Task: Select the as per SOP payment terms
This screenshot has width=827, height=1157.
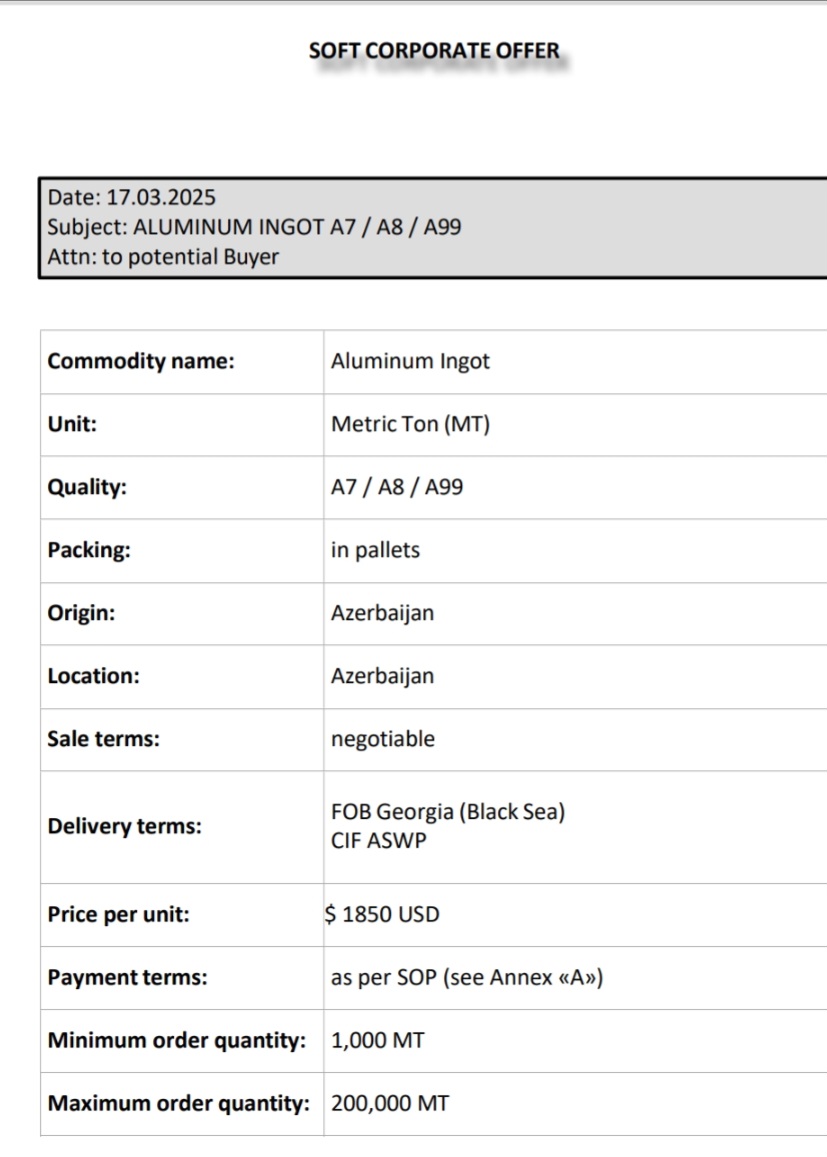Action: click(467, 978)
